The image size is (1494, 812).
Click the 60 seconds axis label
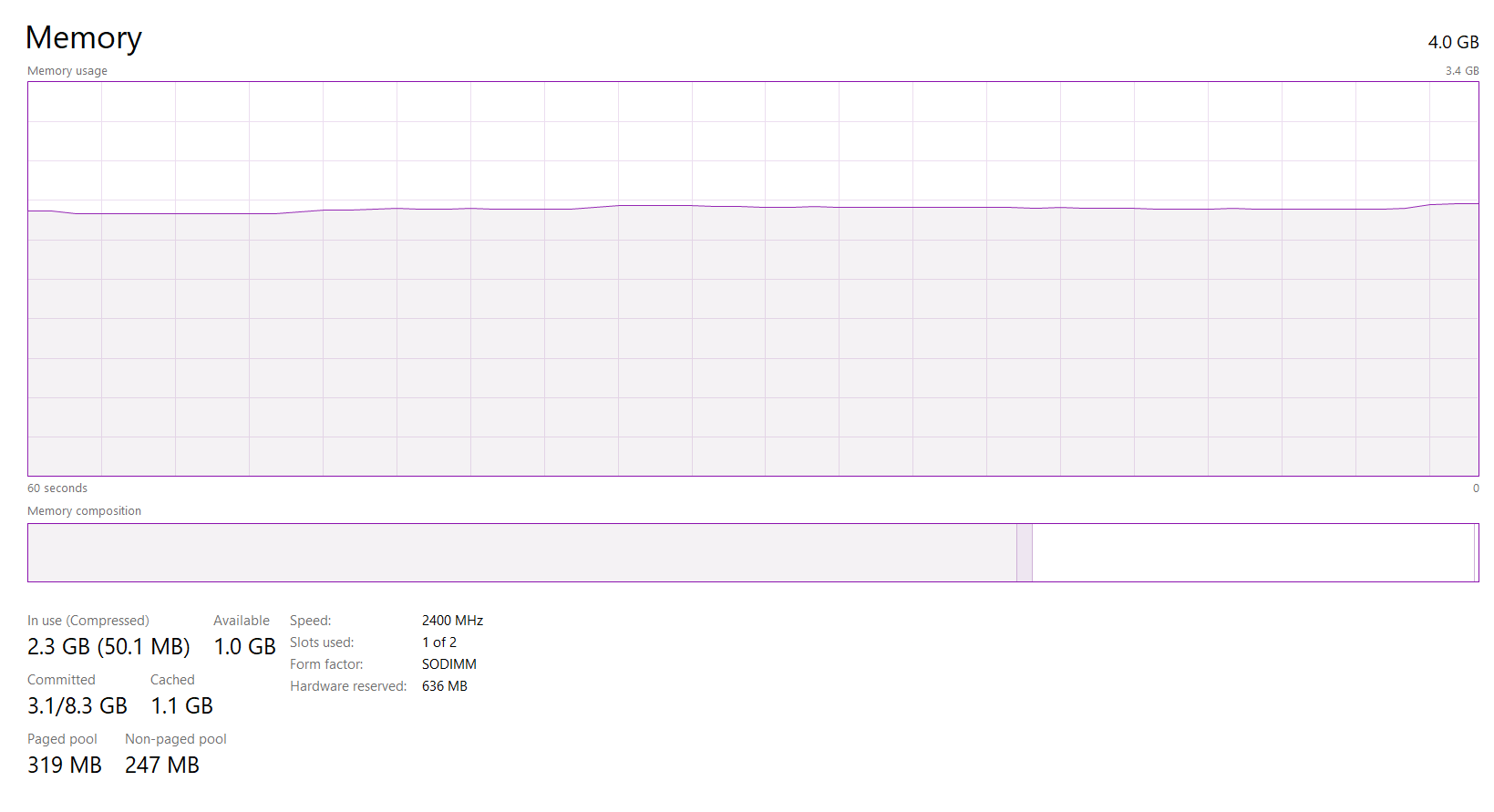click(57, 488)
